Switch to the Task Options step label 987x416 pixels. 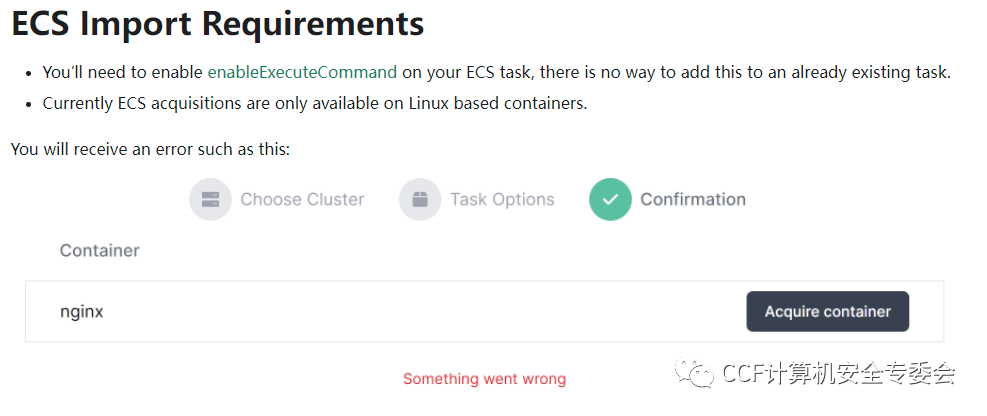502,199
